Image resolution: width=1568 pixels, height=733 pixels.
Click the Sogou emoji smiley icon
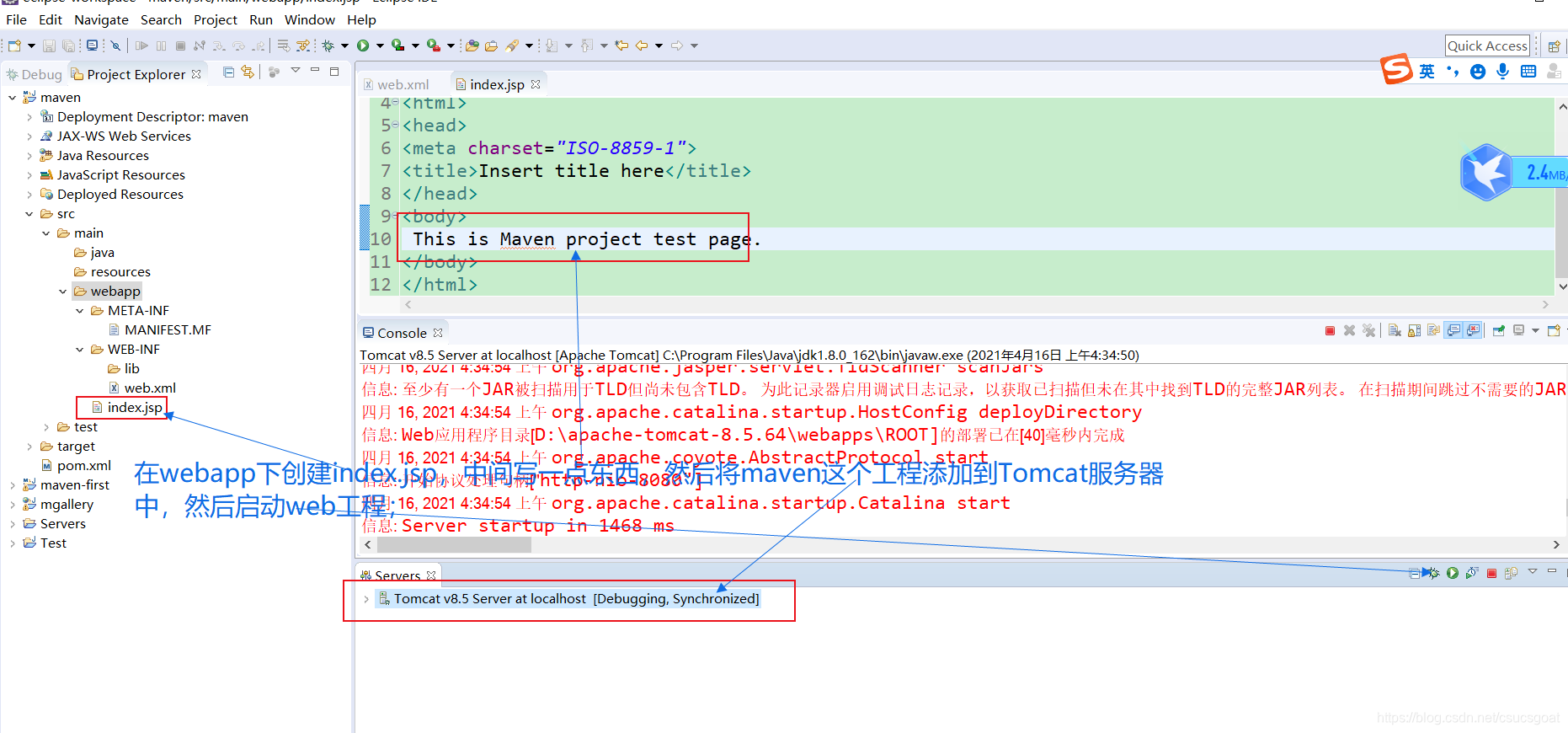coord(1478,72)
